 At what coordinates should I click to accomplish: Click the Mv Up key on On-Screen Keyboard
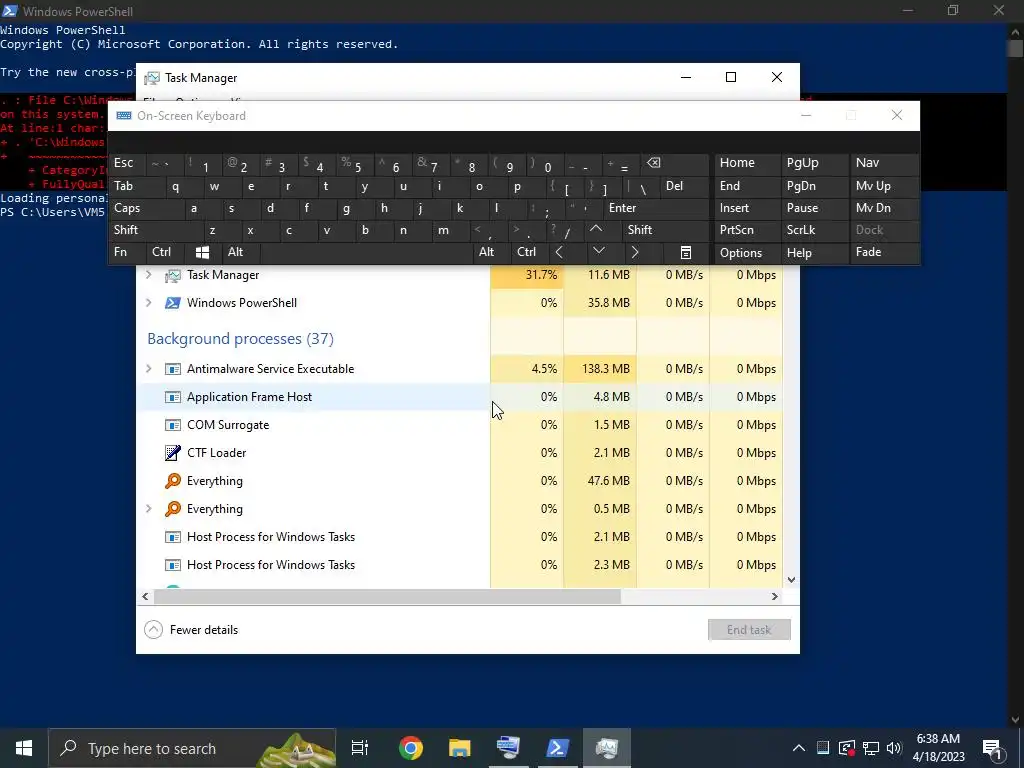[x=883, y=186]
